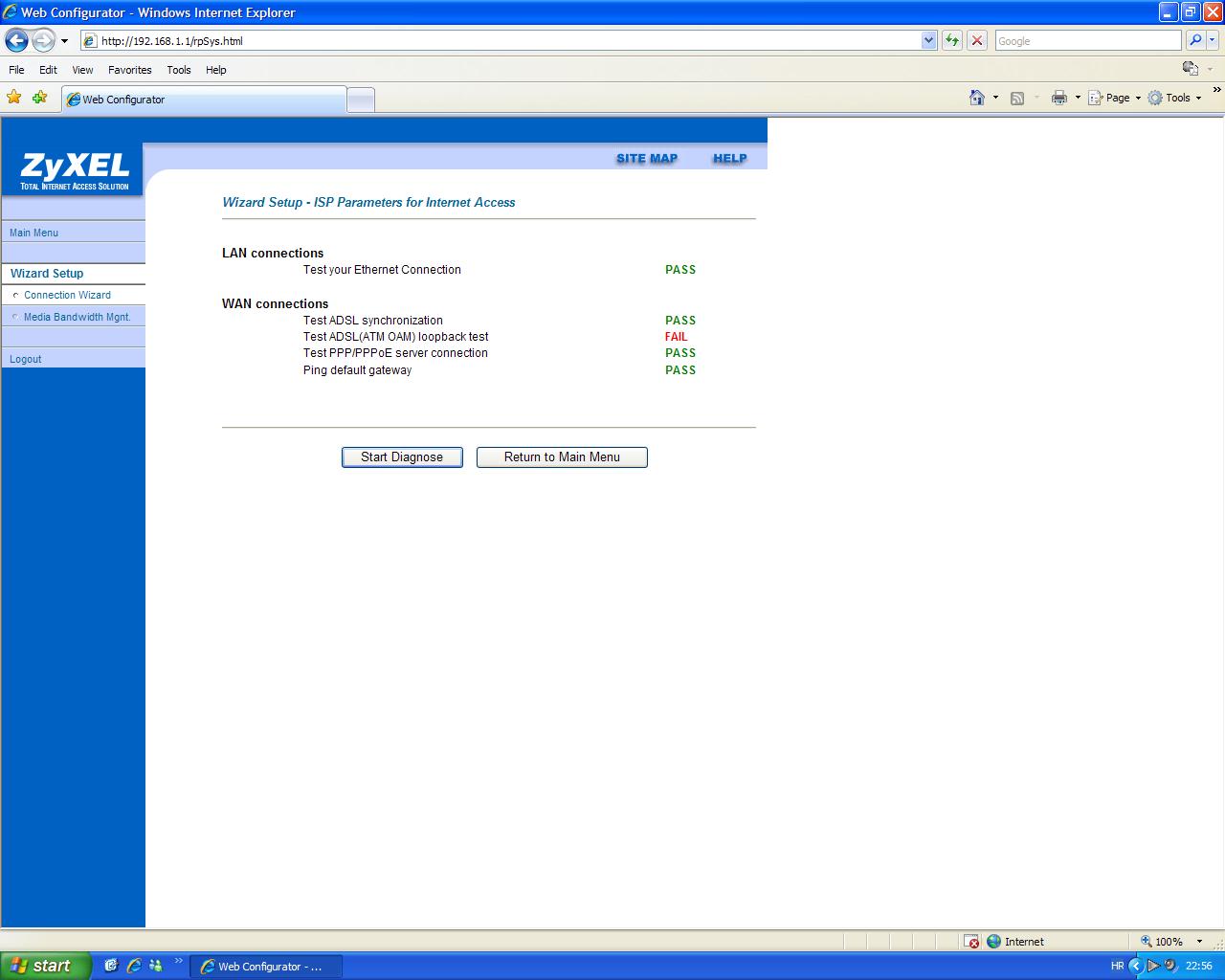
Task: Click the browser Back arrow button
Action: tap(16, 40)
